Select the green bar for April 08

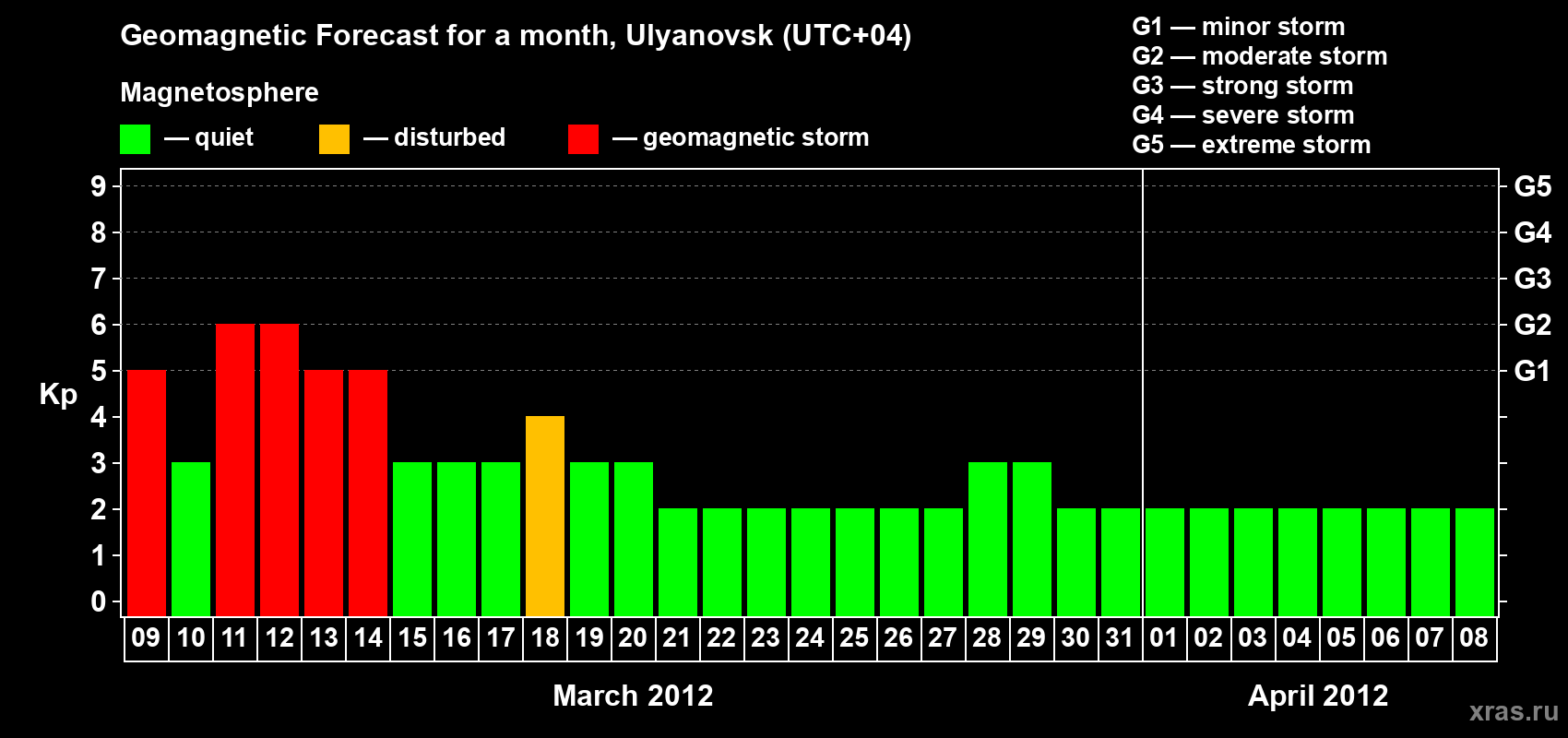pos(1475,562)
